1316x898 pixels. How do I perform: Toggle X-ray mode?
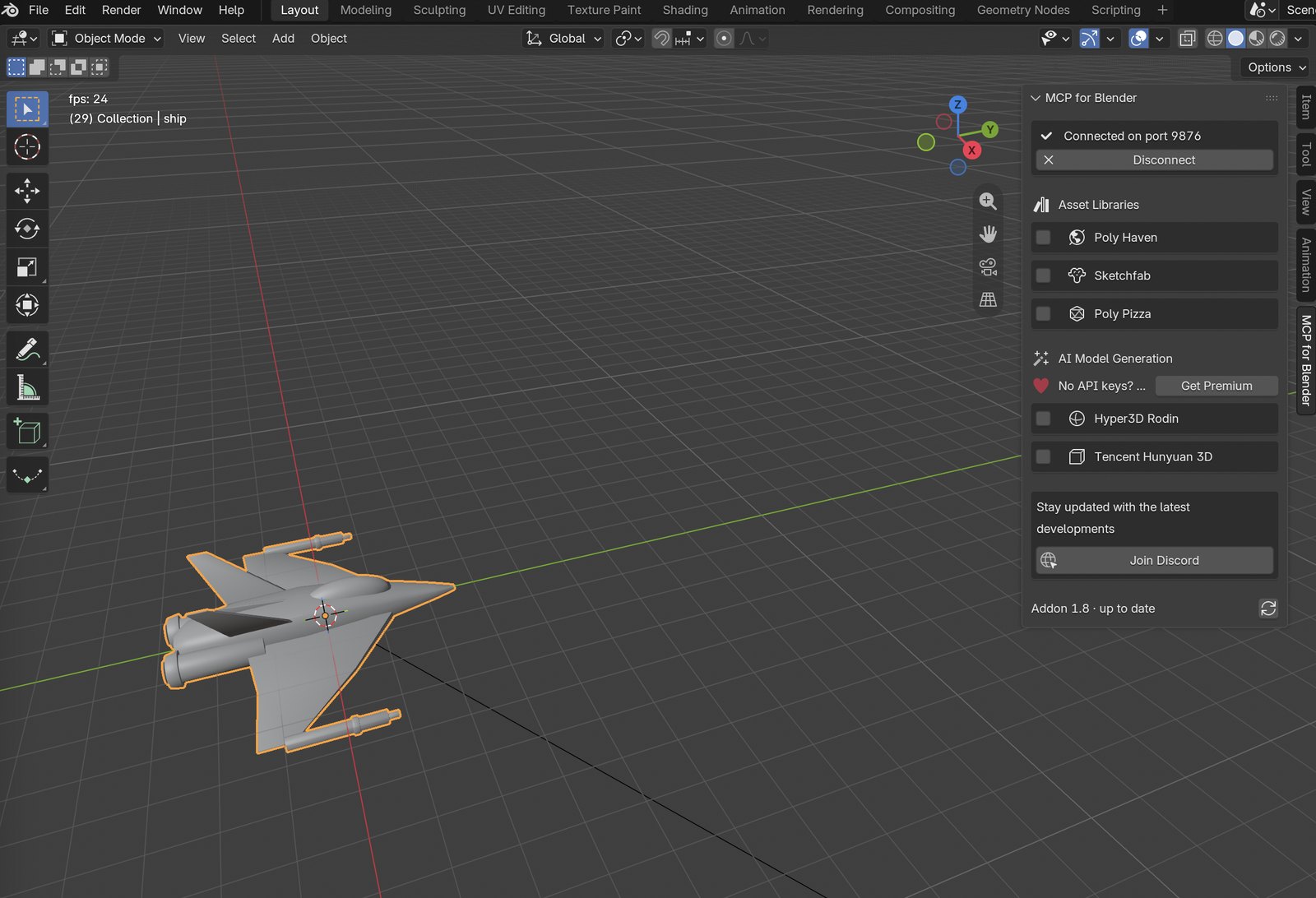[x=1187, y=39]
